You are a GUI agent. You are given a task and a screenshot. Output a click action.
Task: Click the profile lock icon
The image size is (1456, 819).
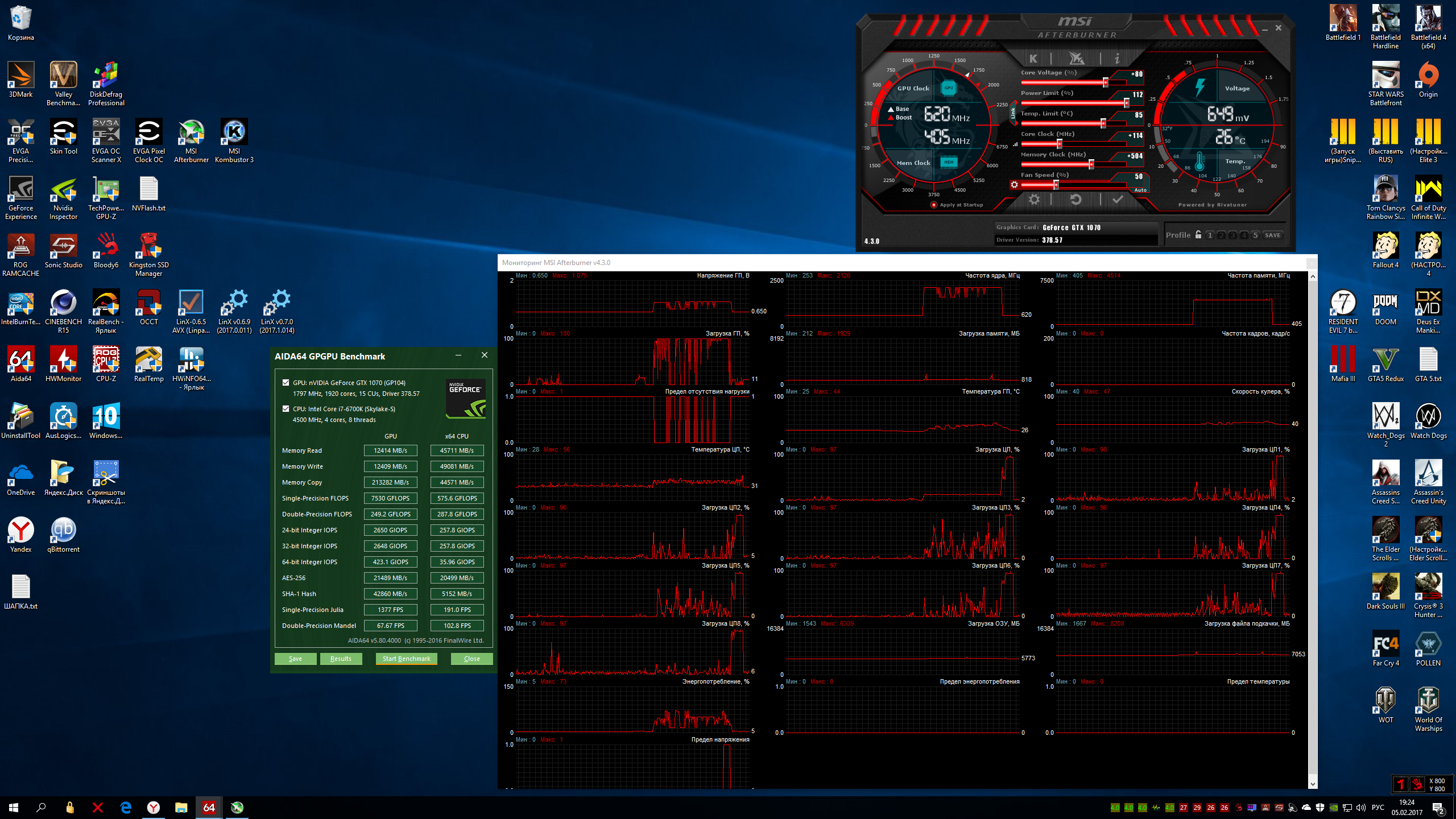point(1198,235)
